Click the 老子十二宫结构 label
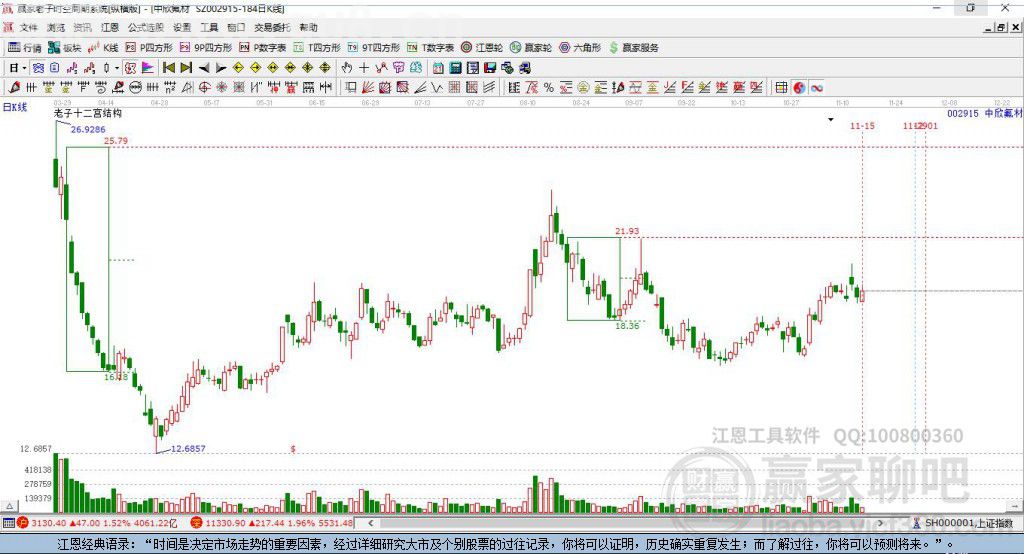Viewport: 1024px width, 554px height. click(88, 113)
